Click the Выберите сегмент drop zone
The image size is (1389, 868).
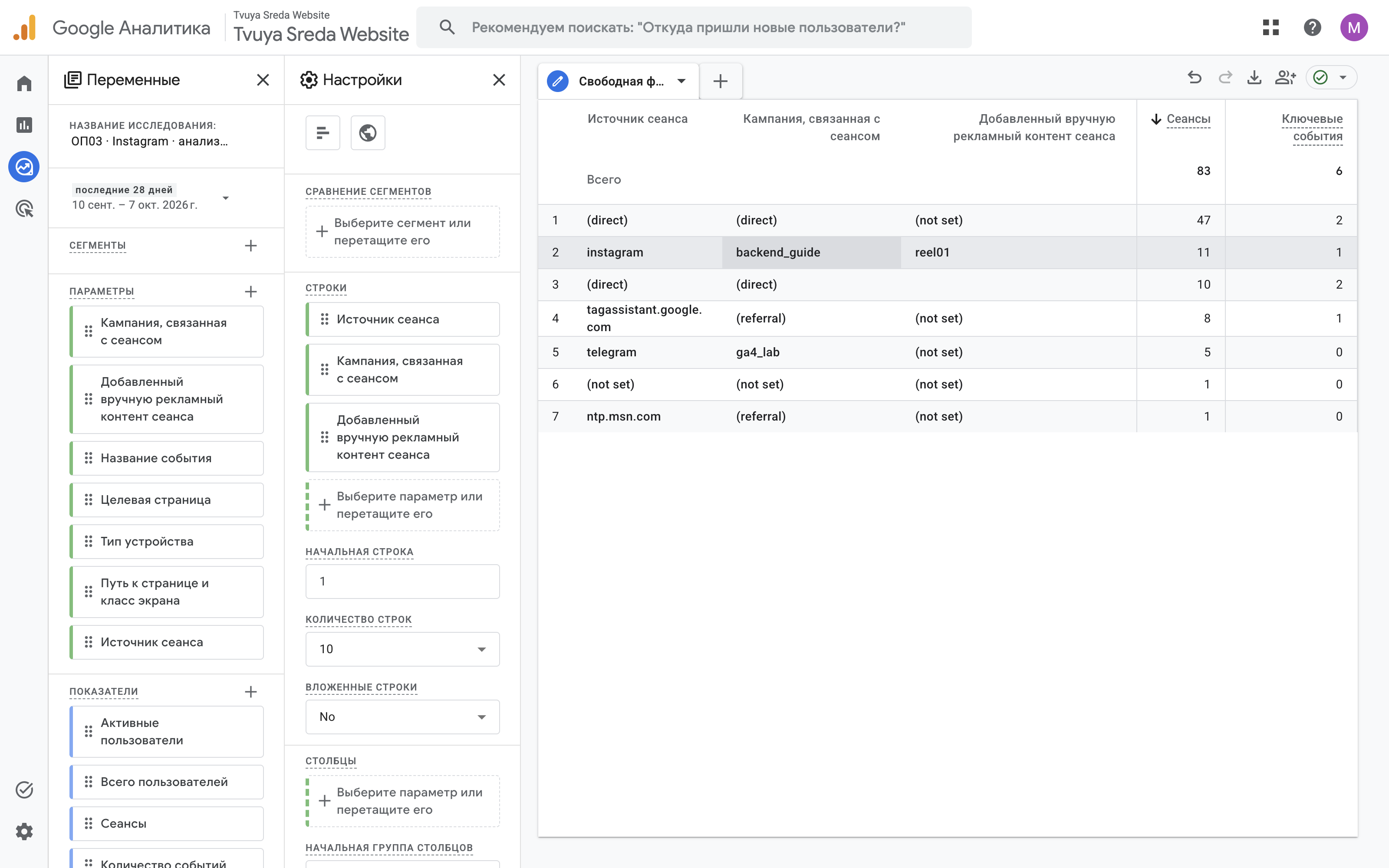point(402,232)
